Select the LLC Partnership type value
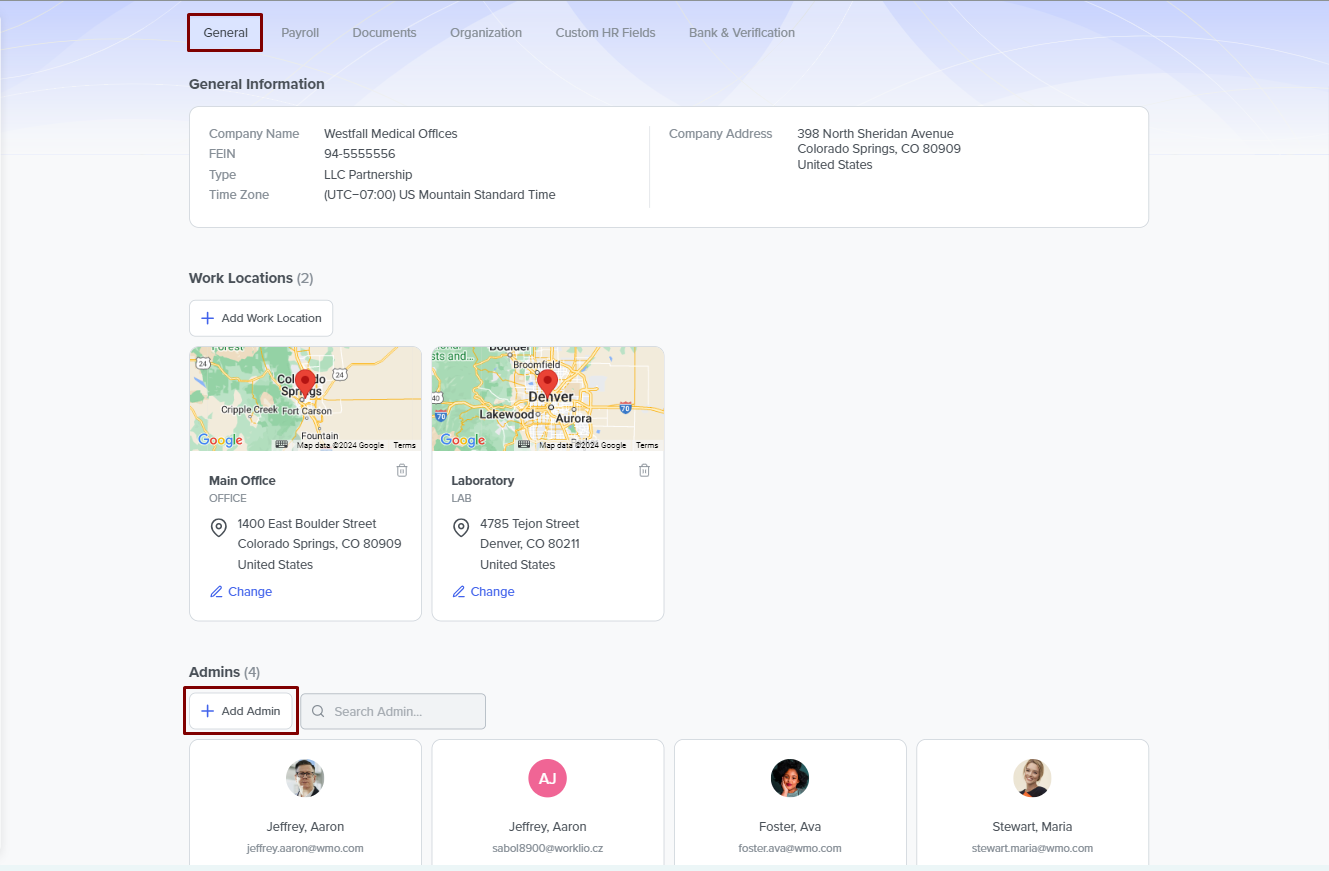Screen dimensions: 1329x871 pos(368,175)
